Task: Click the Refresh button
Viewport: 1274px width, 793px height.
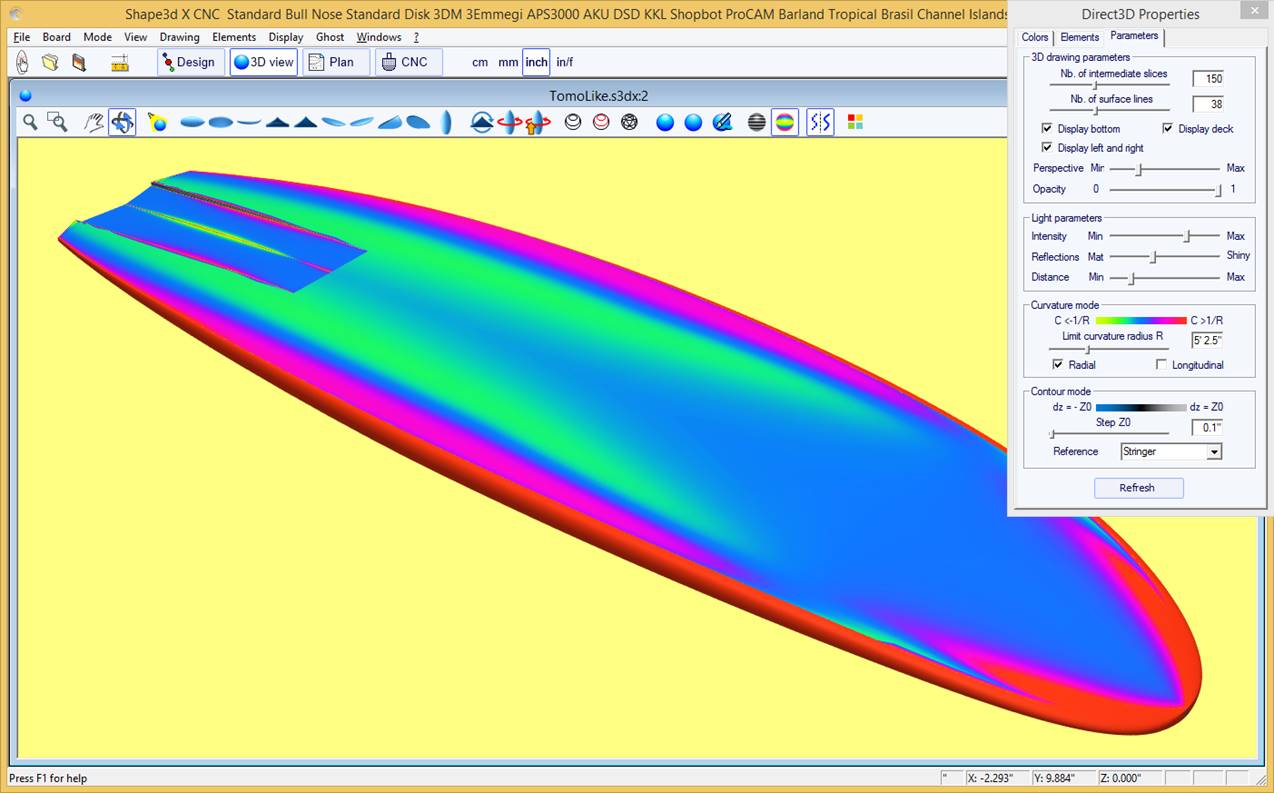Action: click(x=1137, y=488)
